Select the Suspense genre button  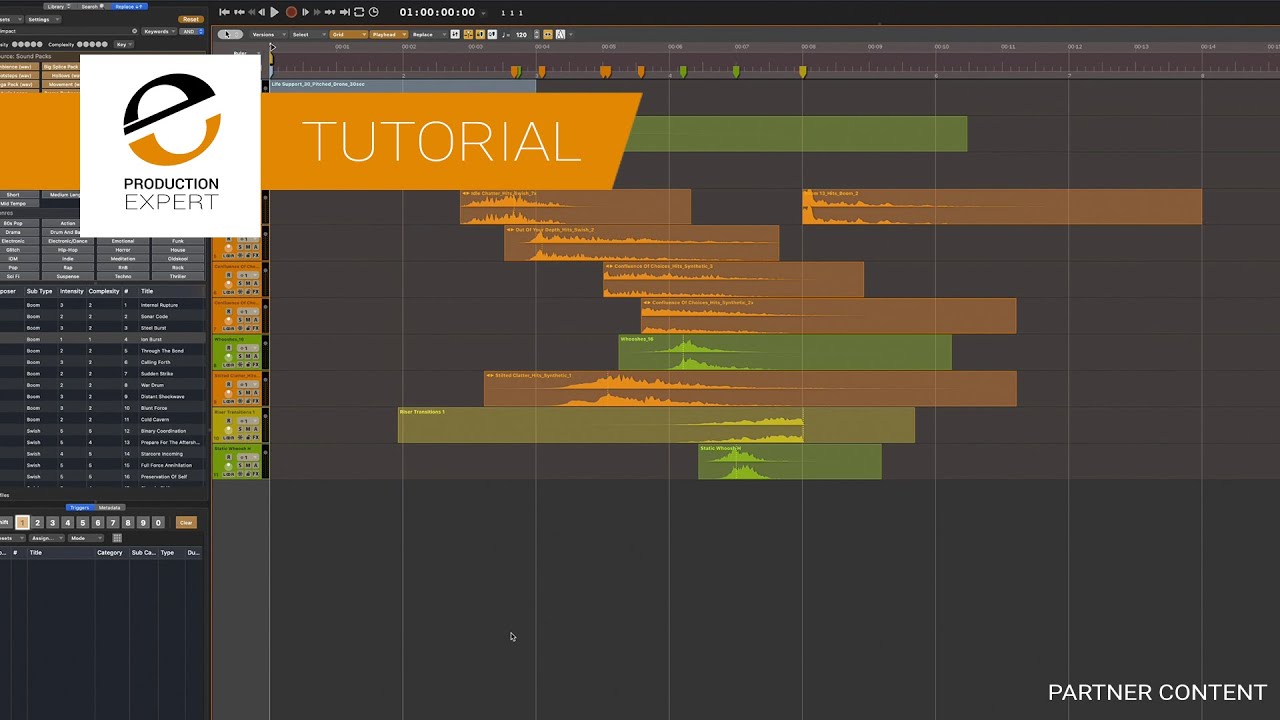coord(68,276)
